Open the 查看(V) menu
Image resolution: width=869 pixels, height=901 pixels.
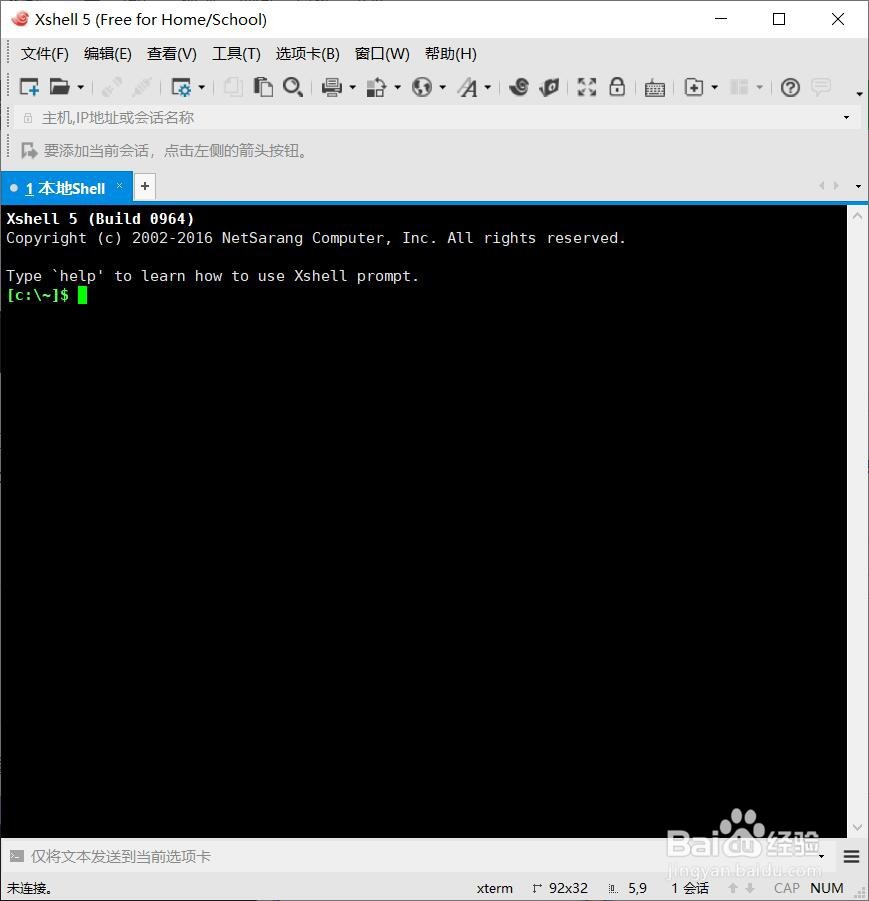(x=171, y=54)
